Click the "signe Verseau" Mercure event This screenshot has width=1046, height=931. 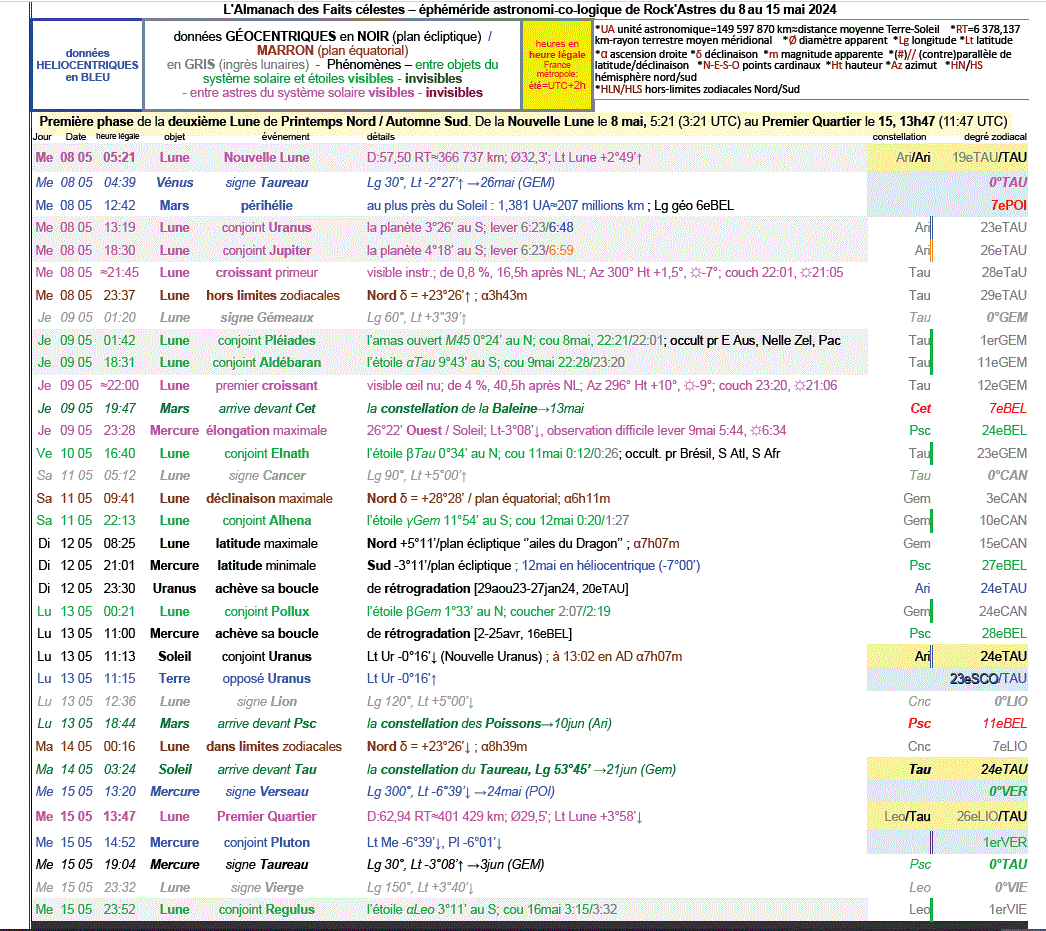click(267, 792)
